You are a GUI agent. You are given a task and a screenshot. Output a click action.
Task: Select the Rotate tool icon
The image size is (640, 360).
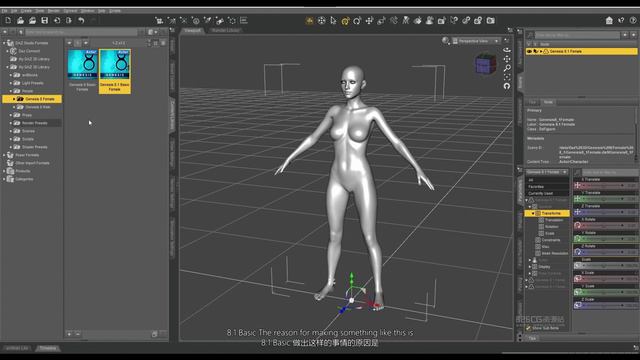tap(357, 20)
